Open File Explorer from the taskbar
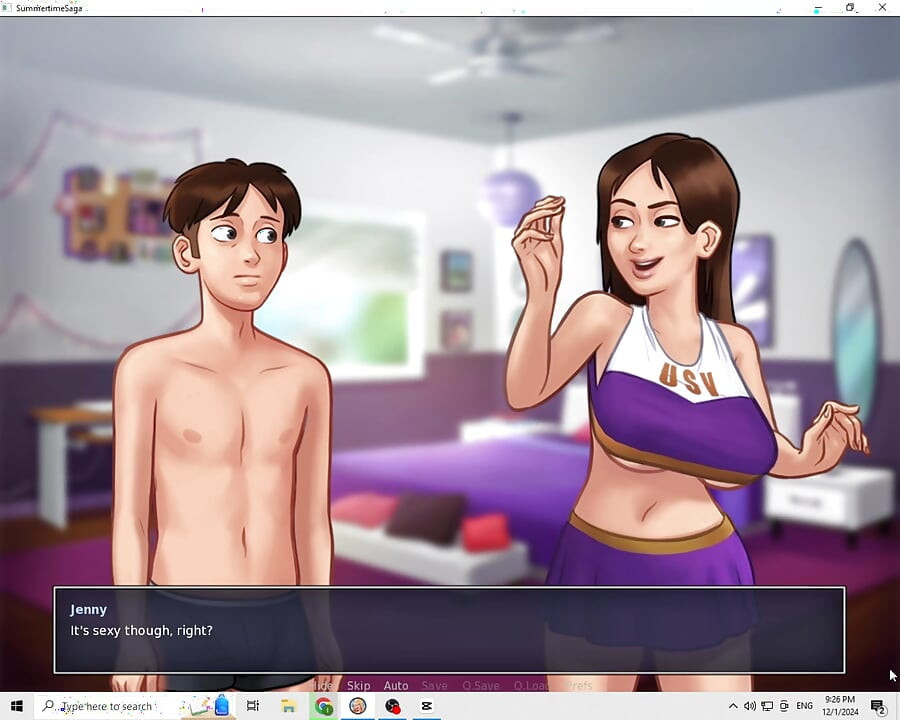 (288, 706)
